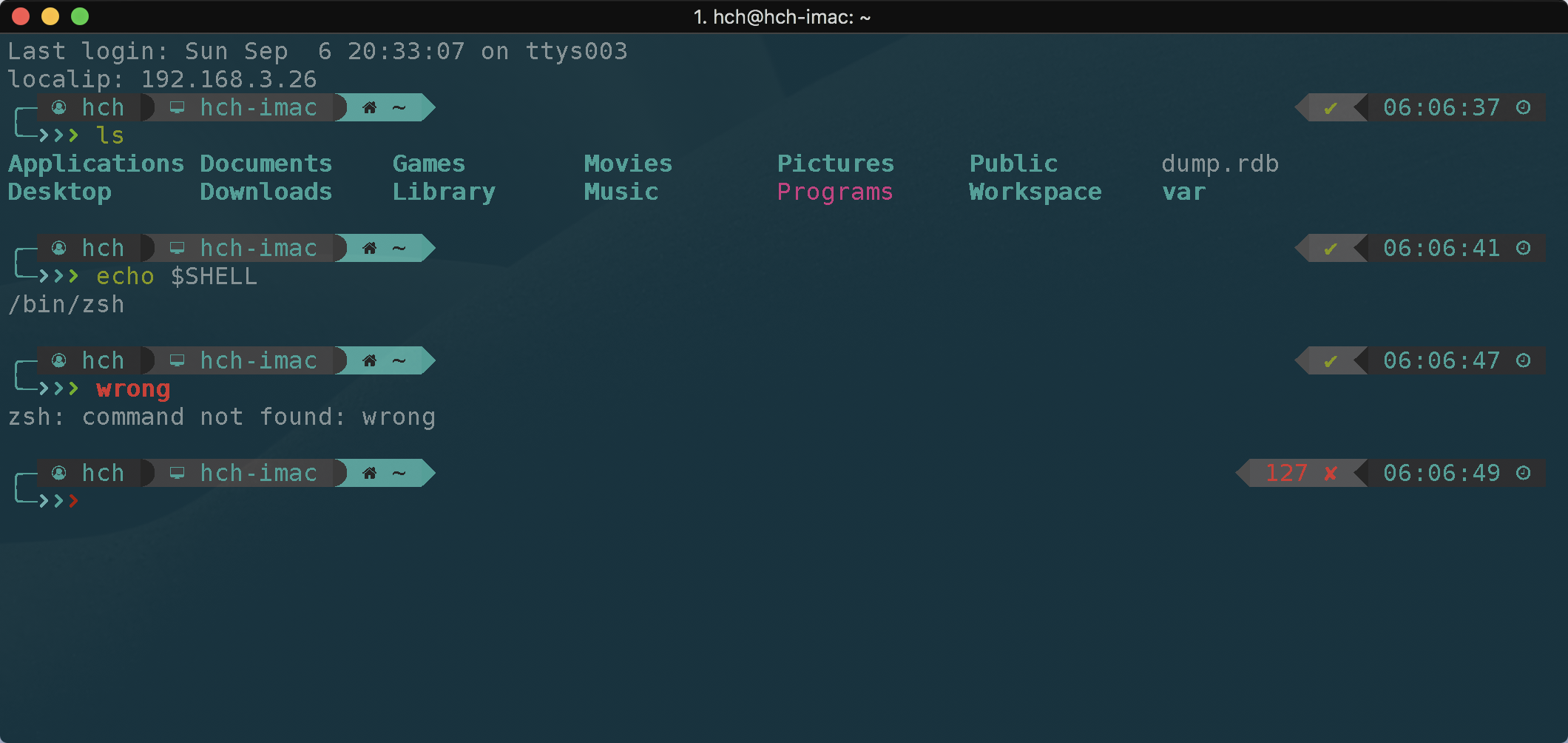This screenshot has width=1568, height=743.
Task: Click the user icon in the 06:06:47 prompt
Action: pyautogui.click(x=59, y=360)
